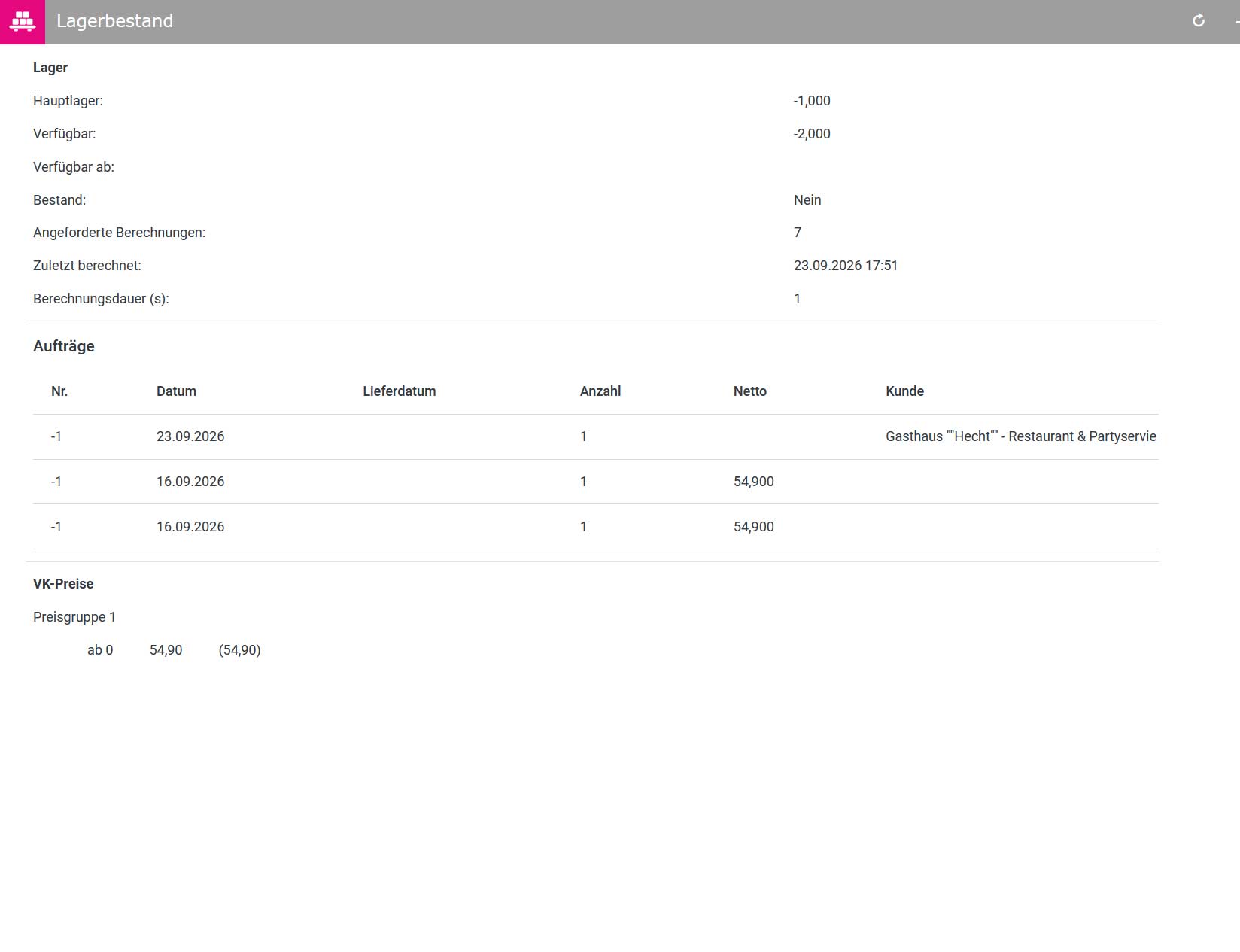
Task: Click the VK-Preise section heading
Action: (x=63, y=584)
